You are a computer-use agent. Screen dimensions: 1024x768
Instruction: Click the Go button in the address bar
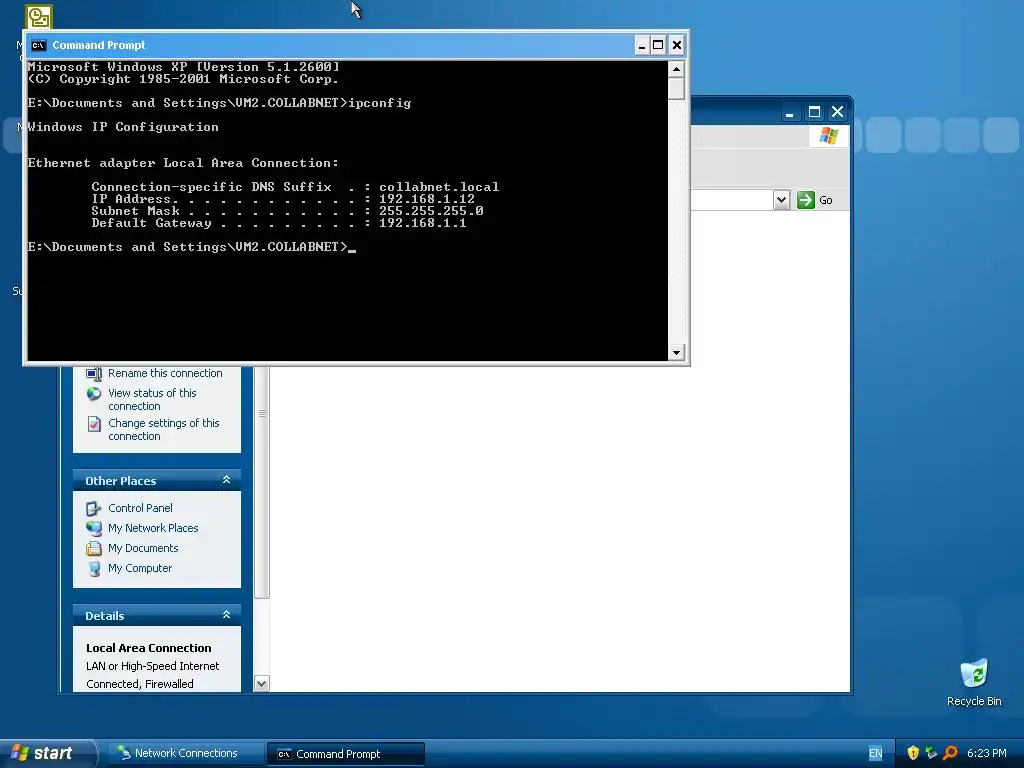[x=815, y=200]
